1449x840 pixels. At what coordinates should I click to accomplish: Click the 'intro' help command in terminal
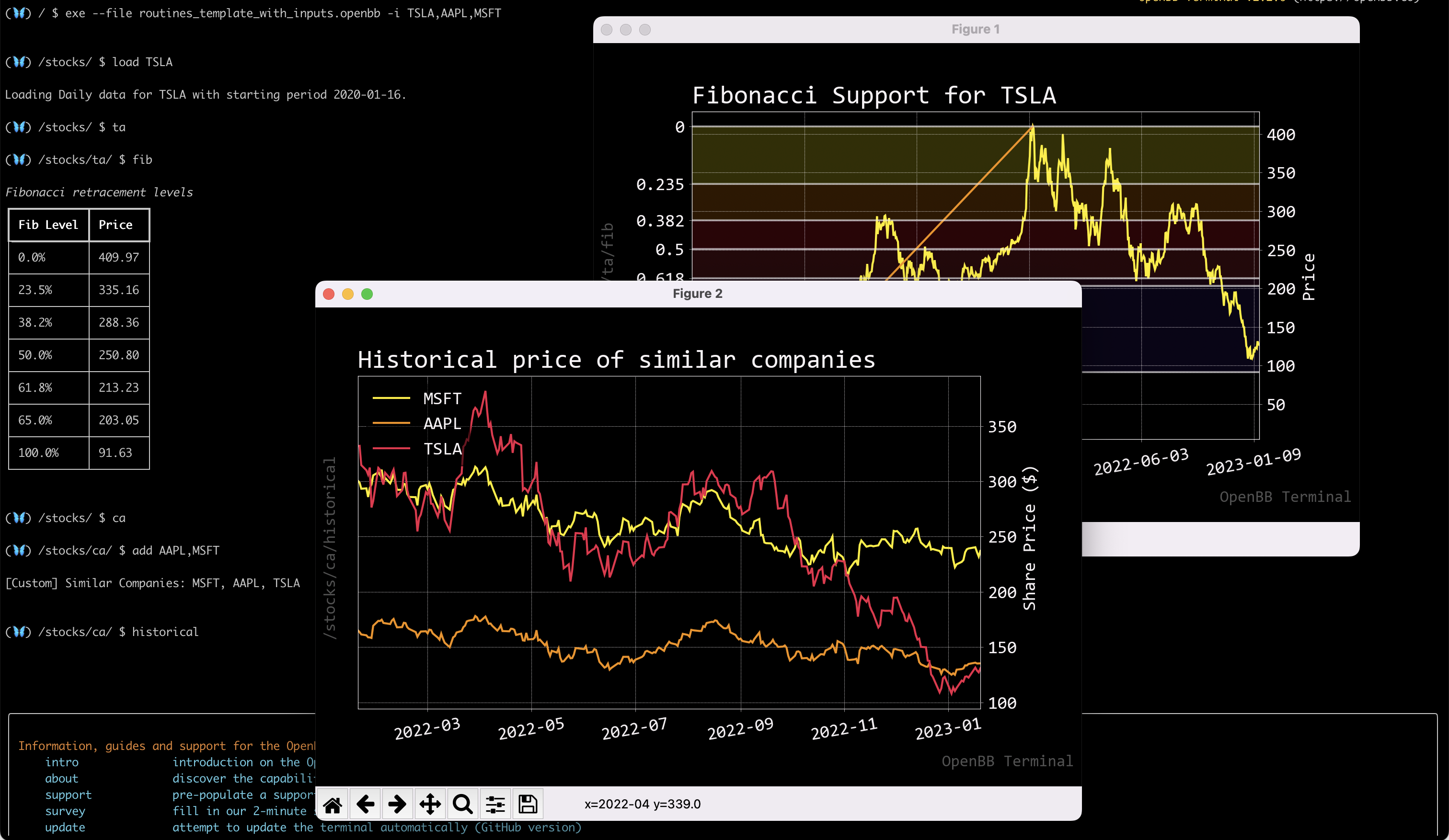pos(61,762)
